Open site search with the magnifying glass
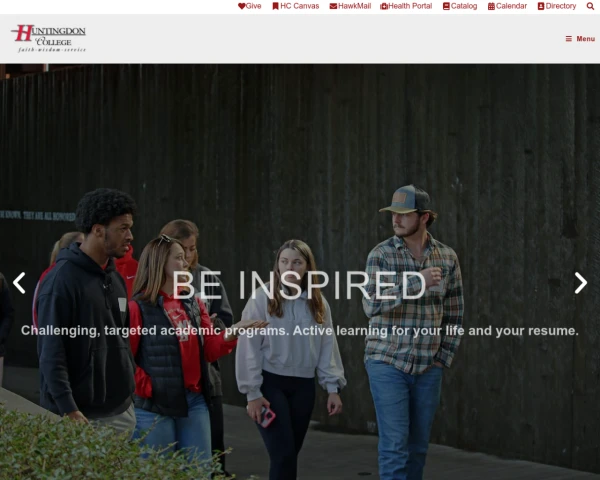The image size is (600, 480). [x=590, y=6]
